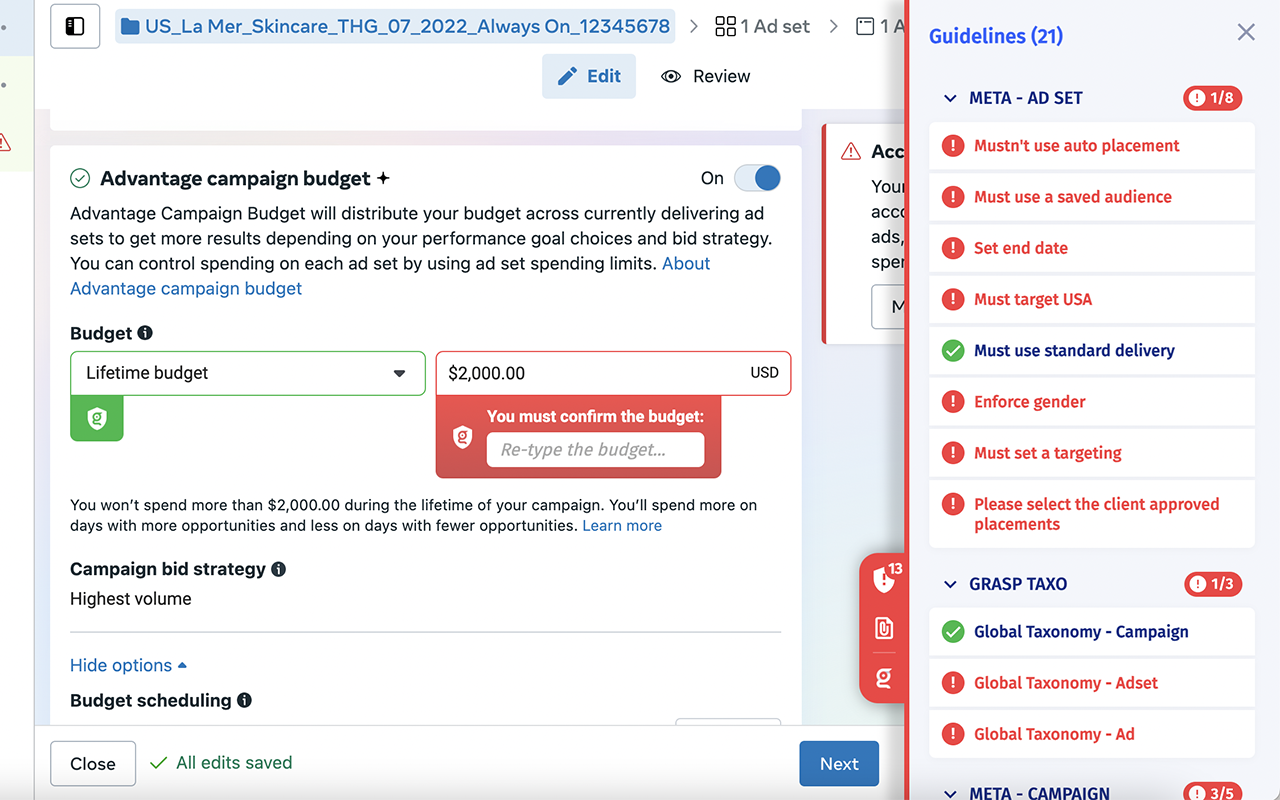The image size is (1280, 800).
Task: Open the shield alert icon with 13 badge
Action: click(x=884, y=579)
